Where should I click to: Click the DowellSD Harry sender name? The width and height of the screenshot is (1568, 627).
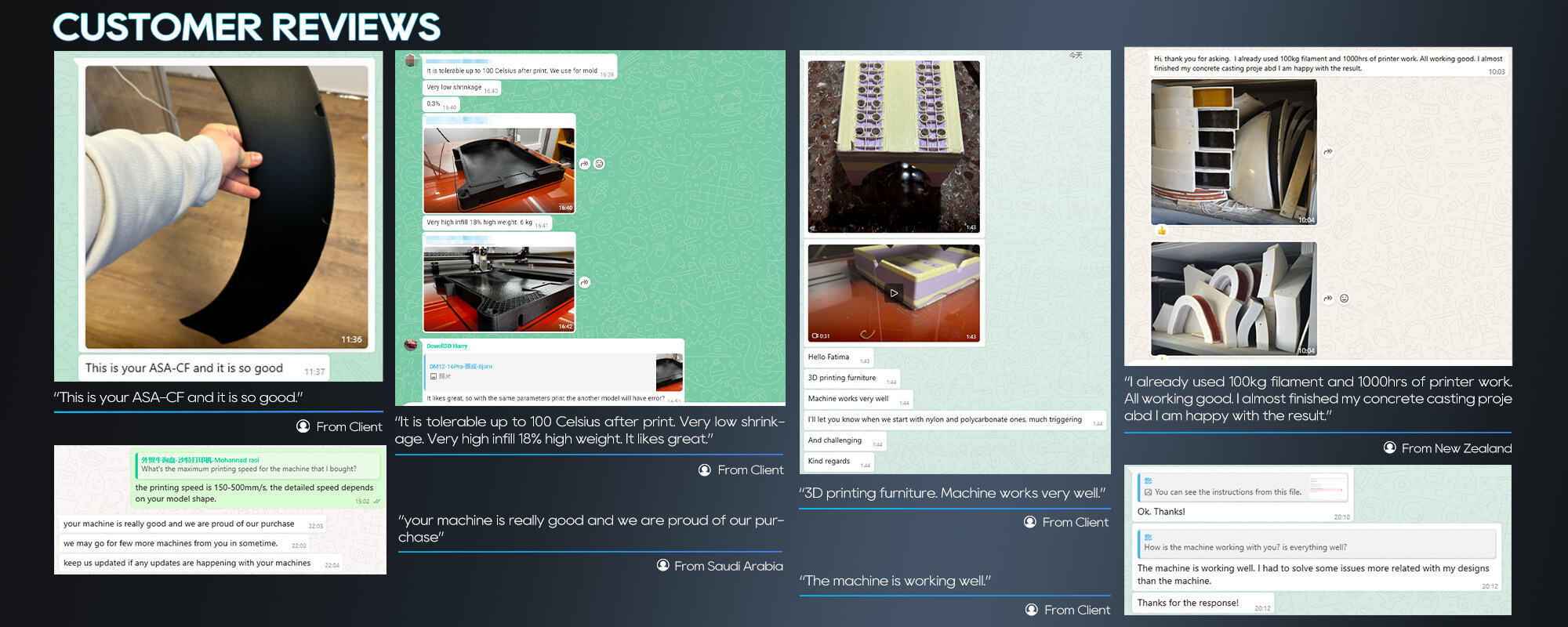(x=447, y=346)
